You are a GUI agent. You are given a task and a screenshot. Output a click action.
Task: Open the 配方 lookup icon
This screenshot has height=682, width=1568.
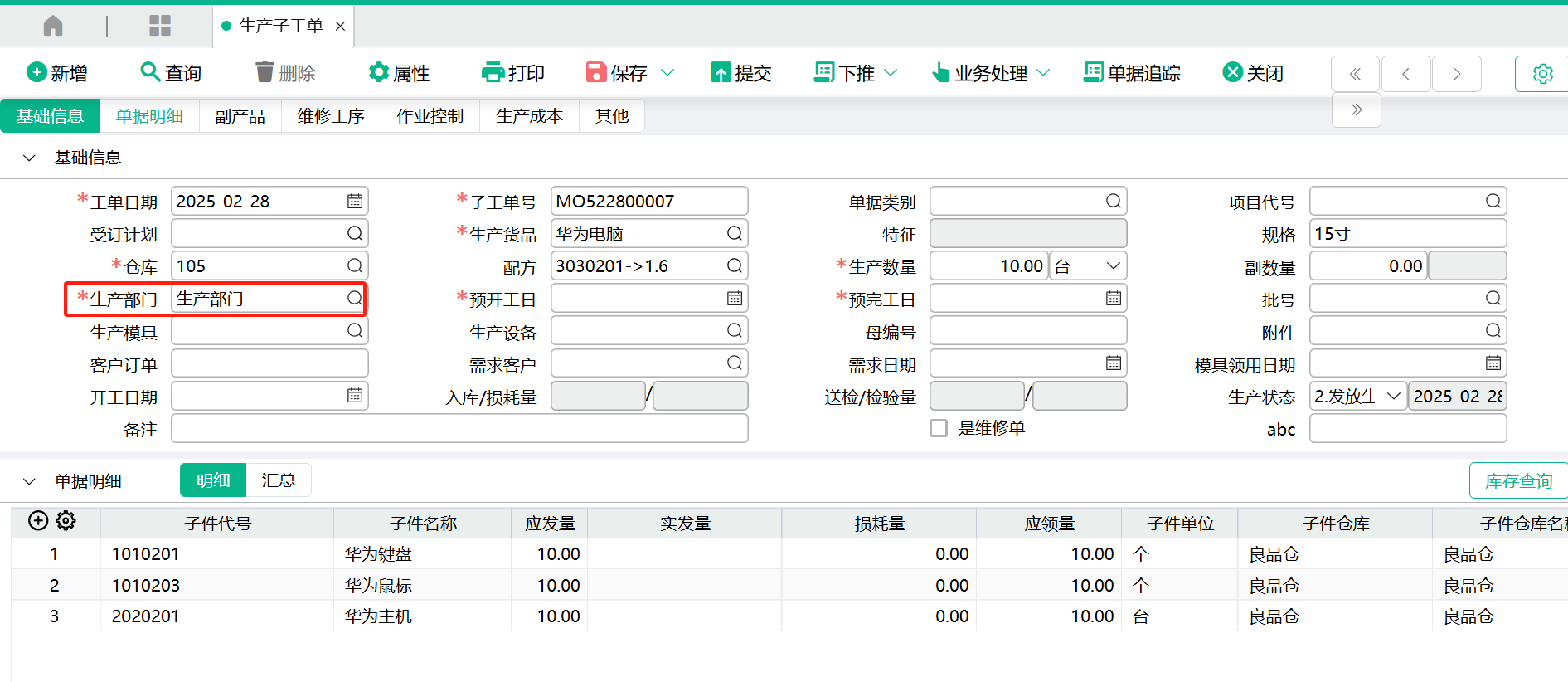pos(735,265)
